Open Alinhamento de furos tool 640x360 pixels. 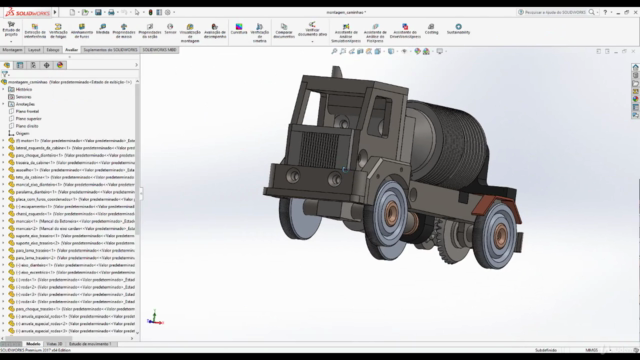coord(82,31)
